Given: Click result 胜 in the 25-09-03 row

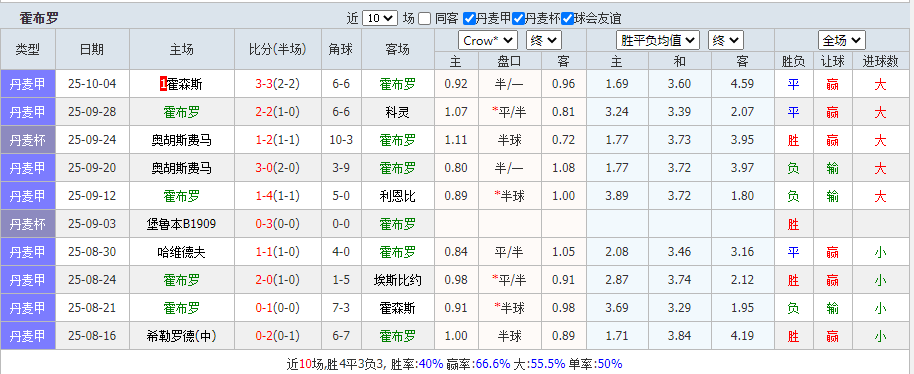Looking at the screenshot, I should 793,224.
